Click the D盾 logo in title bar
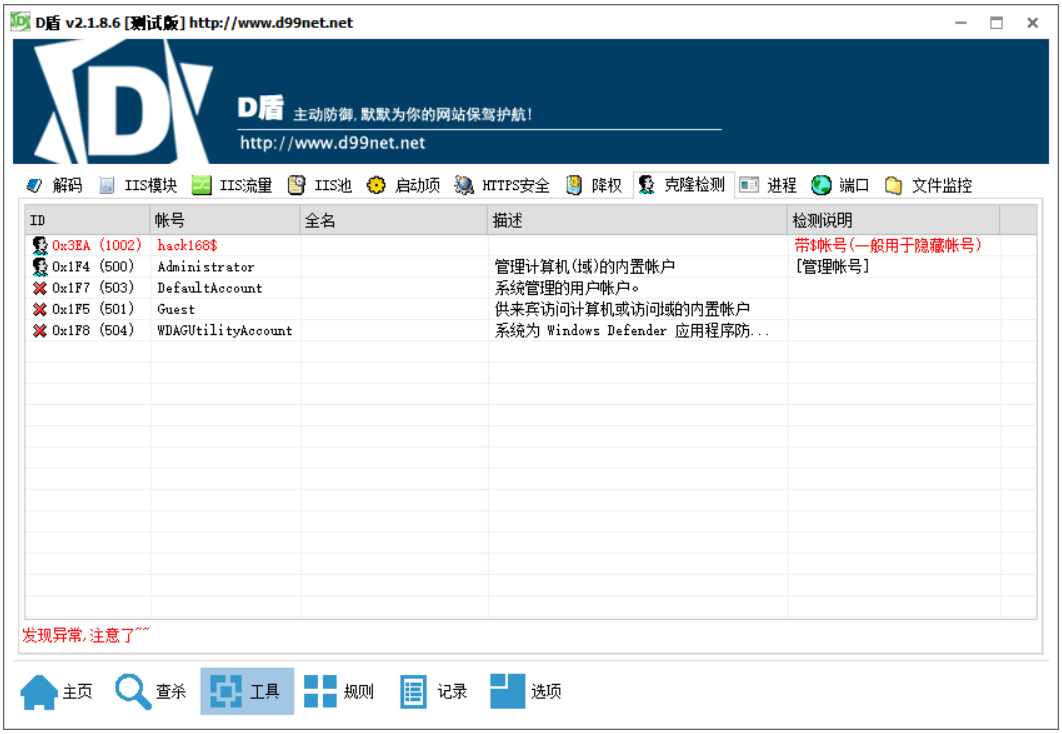The height and width of the screenshot is (734, 1062). (20, 22)
